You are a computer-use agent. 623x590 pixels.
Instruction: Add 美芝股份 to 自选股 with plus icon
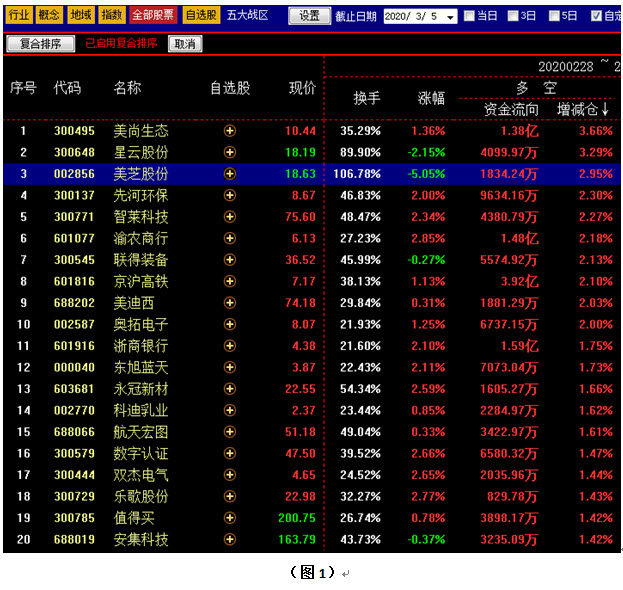[230, 174]
